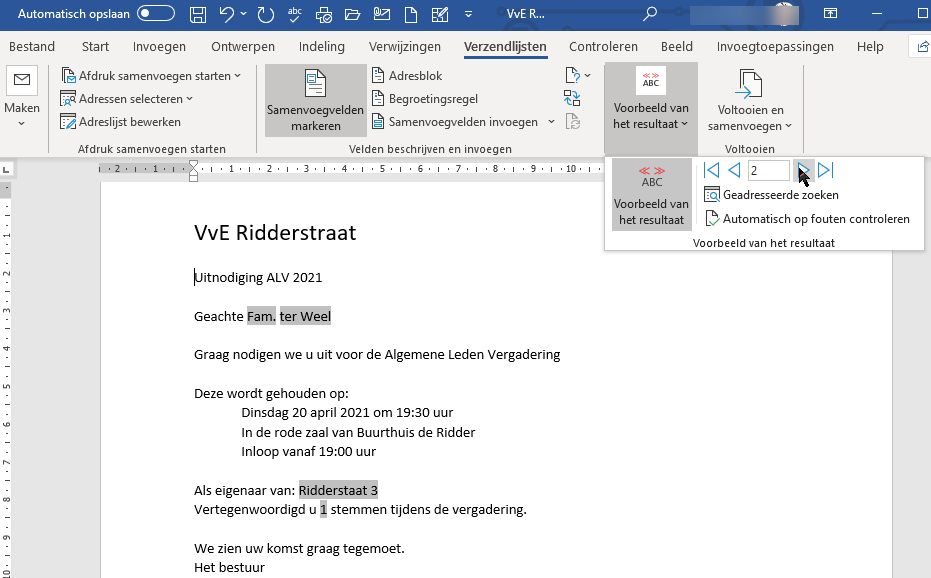The image size is (931, 578).
Task: Click the Share icon at ribbon right
Action: pos(922,46)
